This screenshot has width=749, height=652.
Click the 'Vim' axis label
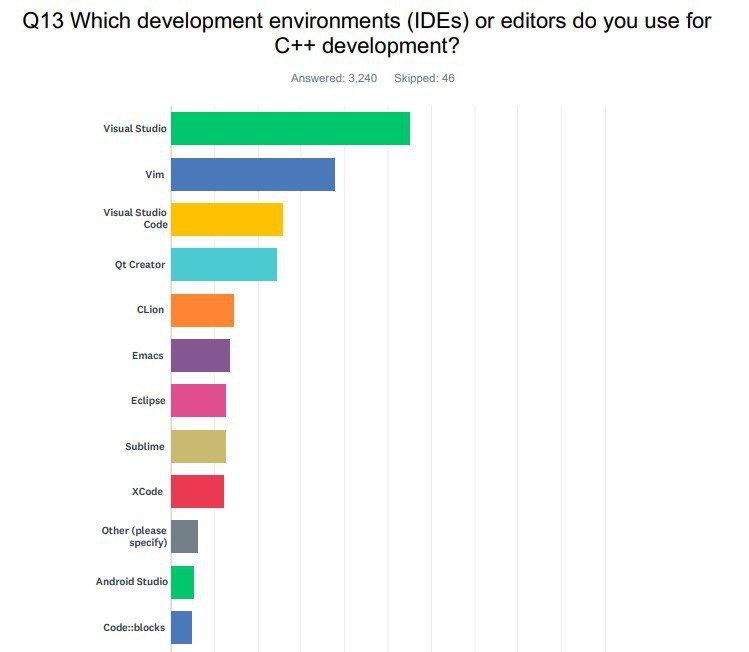[x=155, y=174]
